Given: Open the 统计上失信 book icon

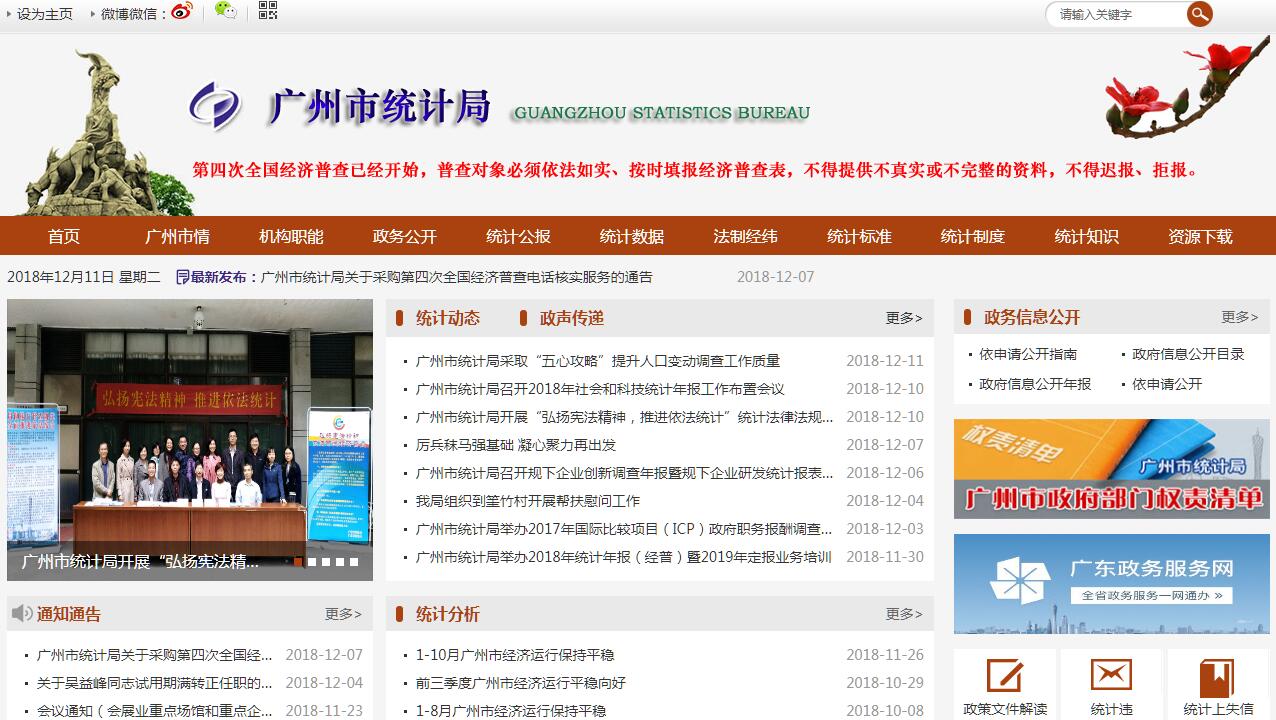Looking at the screenshot, I should pyautogui.click(x=1217, y=676).
